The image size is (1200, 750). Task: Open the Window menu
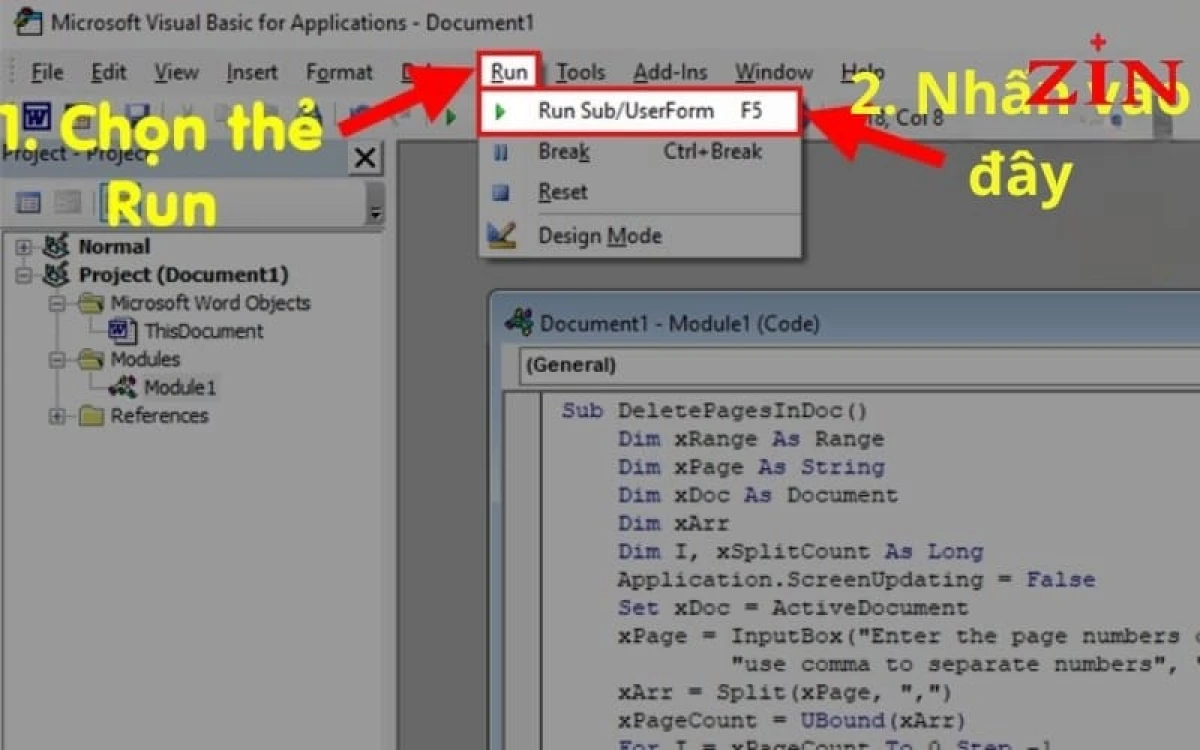(774, 72)
